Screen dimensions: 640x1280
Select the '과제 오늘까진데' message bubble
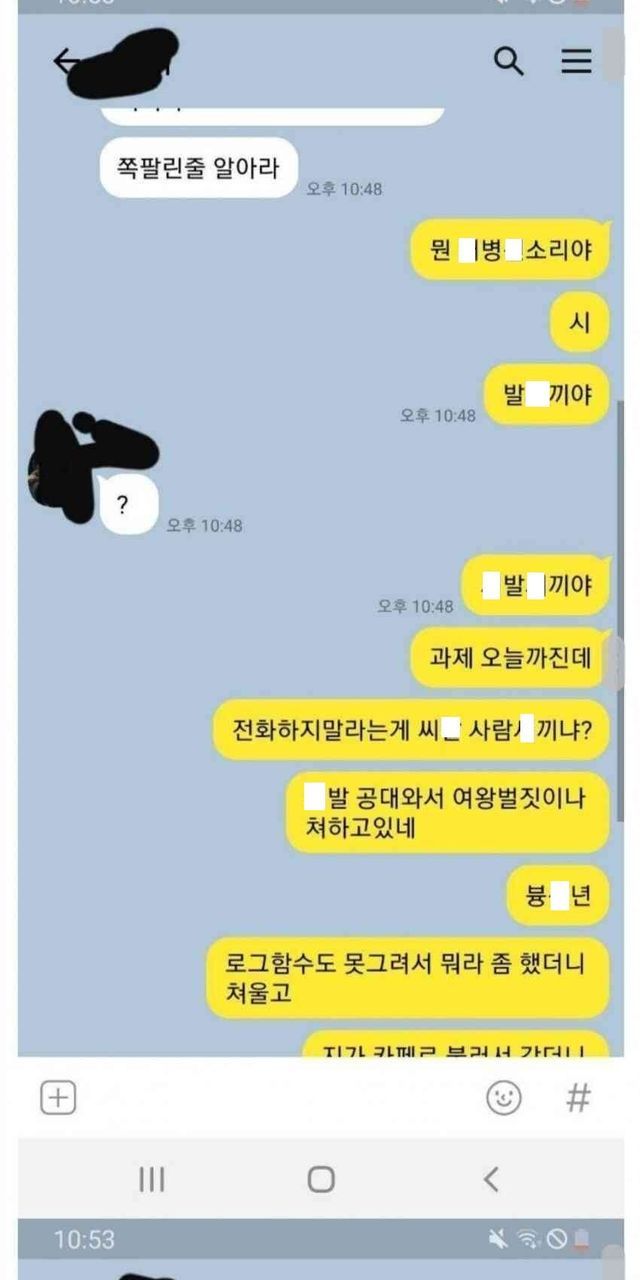510,657
